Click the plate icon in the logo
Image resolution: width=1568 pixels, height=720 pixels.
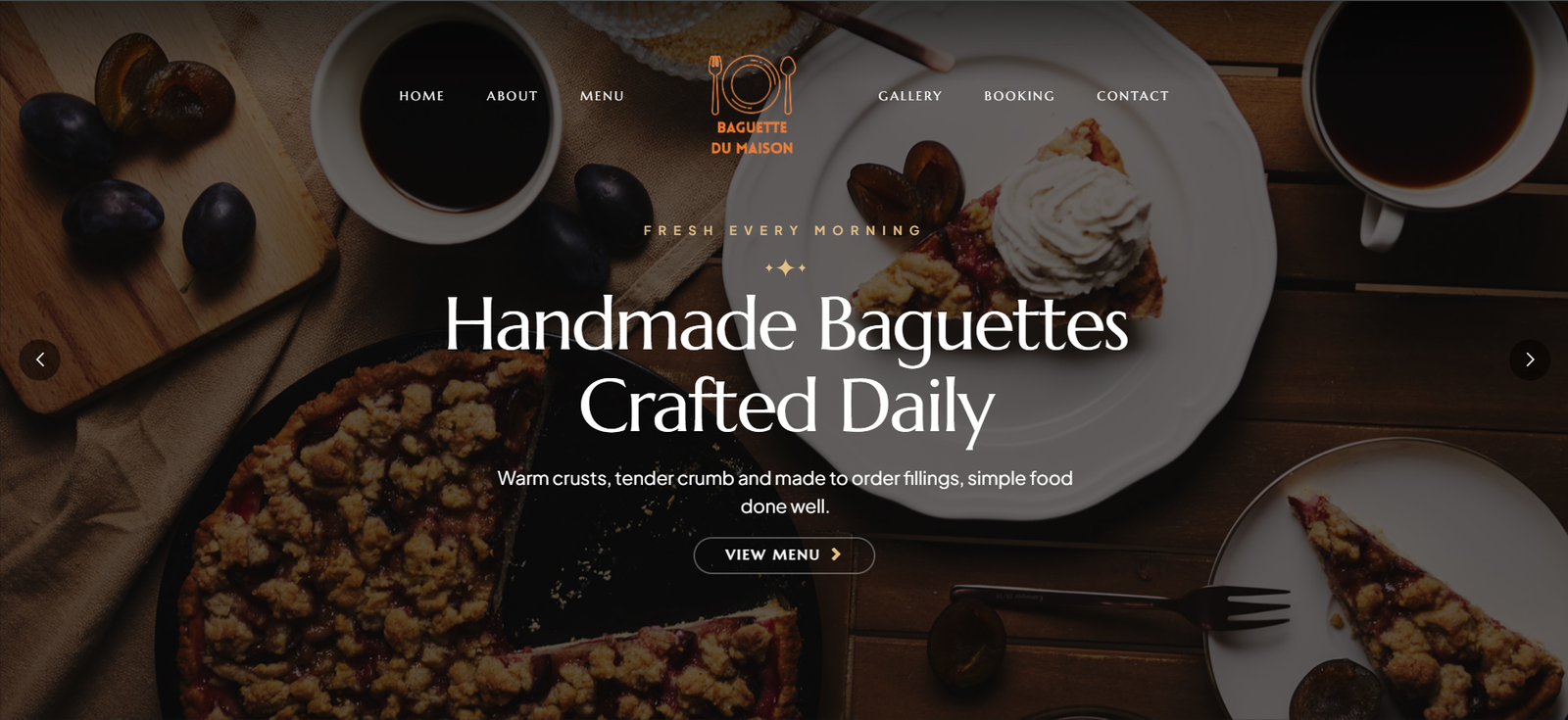[x=752, y=84]
